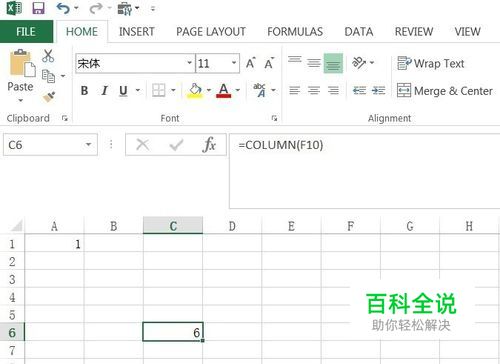Toggle Italic formatting

coord(104,90)
